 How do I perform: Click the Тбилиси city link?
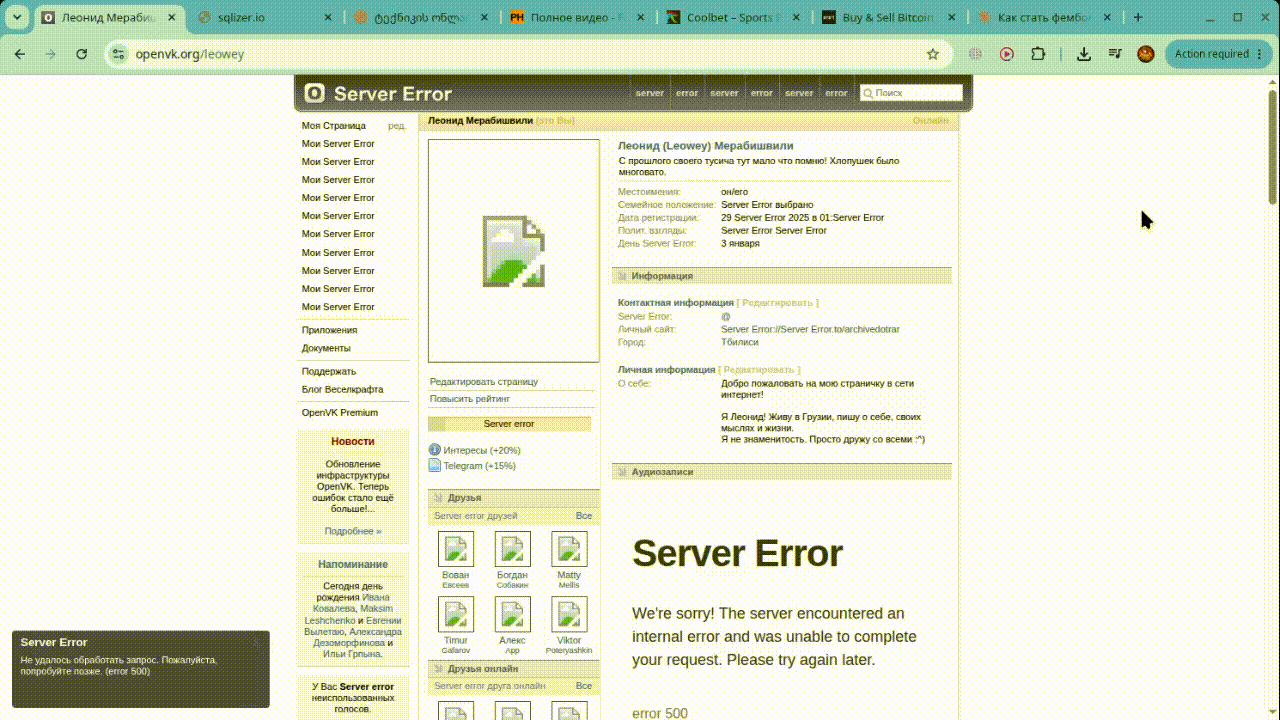pyautogui.click(x=738, y=342)
